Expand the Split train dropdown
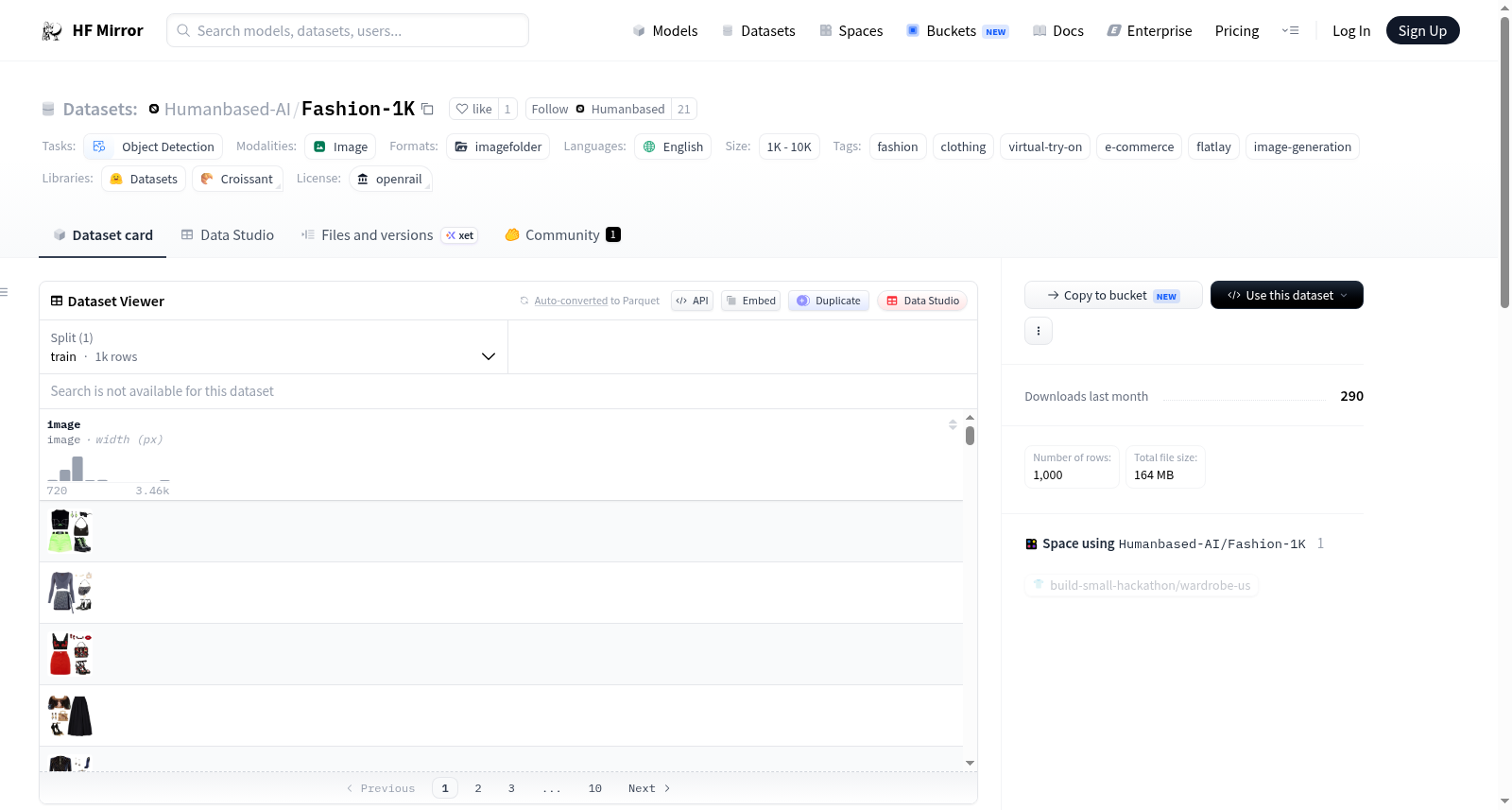Image resolution: width=1512 pixels, height=810 pixels. 273,347
